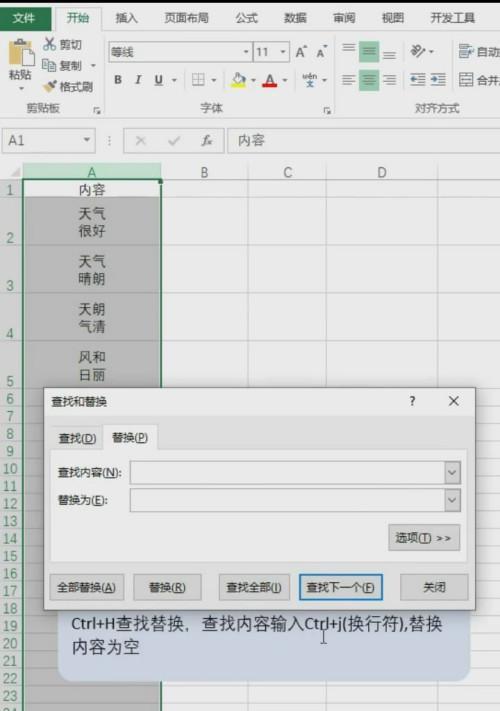The height and width of the screenshot is (711, 500).
Task: Open the 文件 menu
Action: click(x=24, y=18)
